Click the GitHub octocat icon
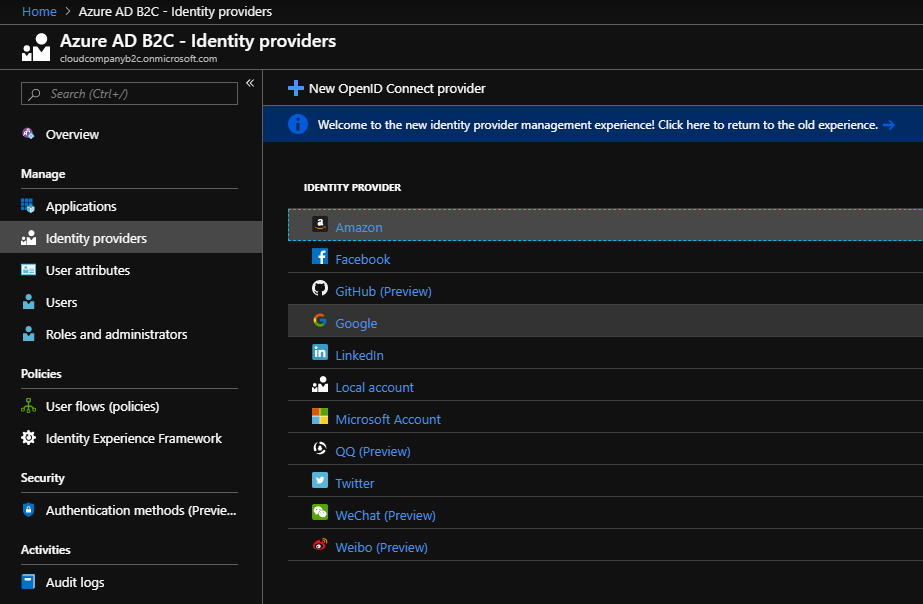This screenshot has height=604, width=923. coord(319,291)
